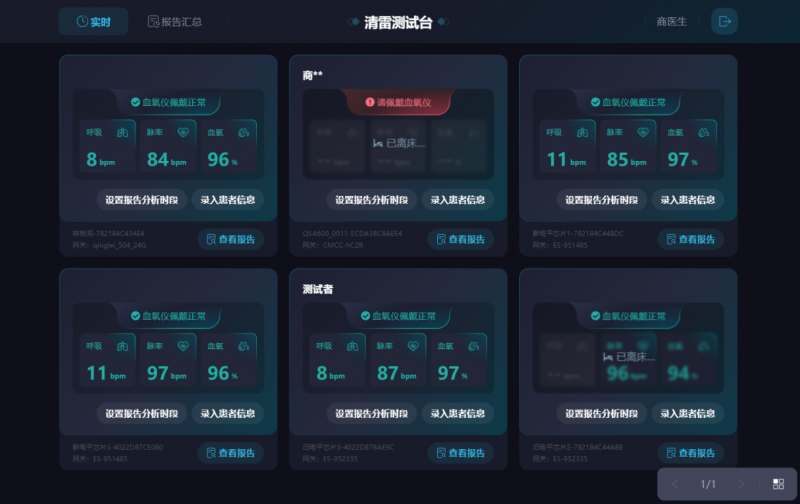Go to the previous page arrow
The width and height of the screenshot is (800, 504).
tap(676, 484)
